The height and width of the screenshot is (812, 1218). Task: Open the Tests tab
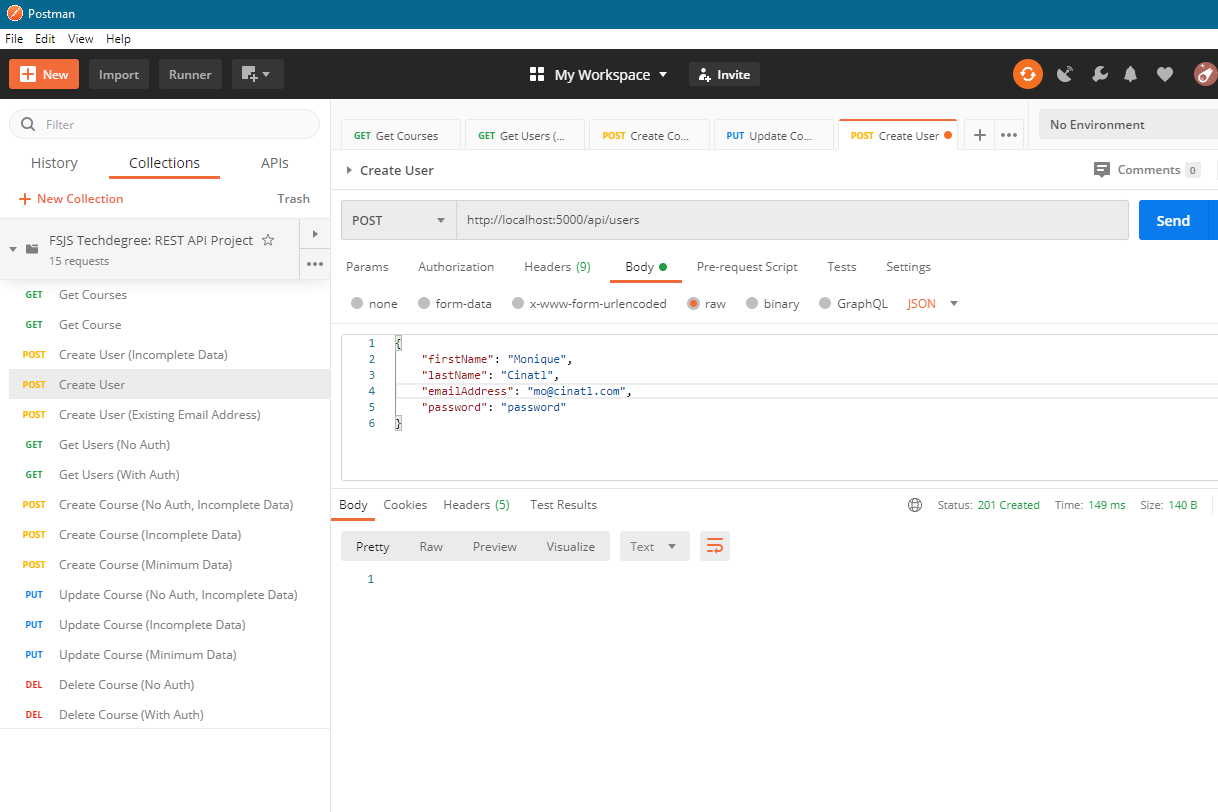coord(841,267)
